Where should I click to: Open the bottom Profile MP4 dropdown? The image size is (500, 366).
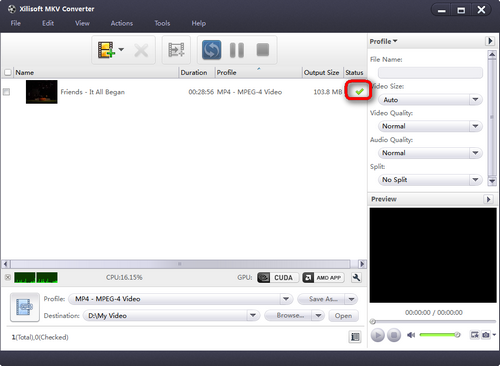[x=180, y=299]
